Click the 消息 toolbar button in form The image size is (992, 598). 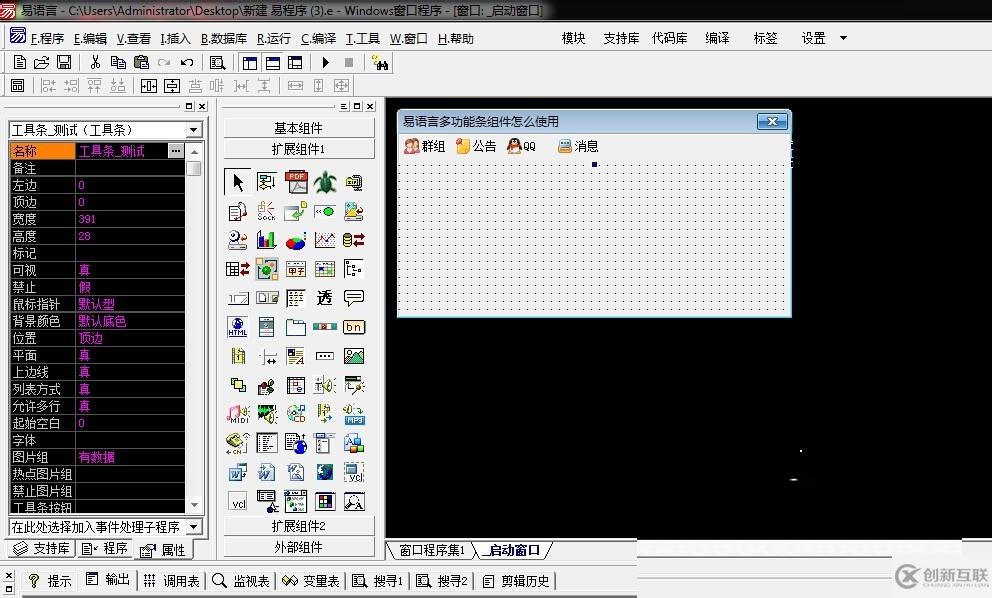point(578,146)
